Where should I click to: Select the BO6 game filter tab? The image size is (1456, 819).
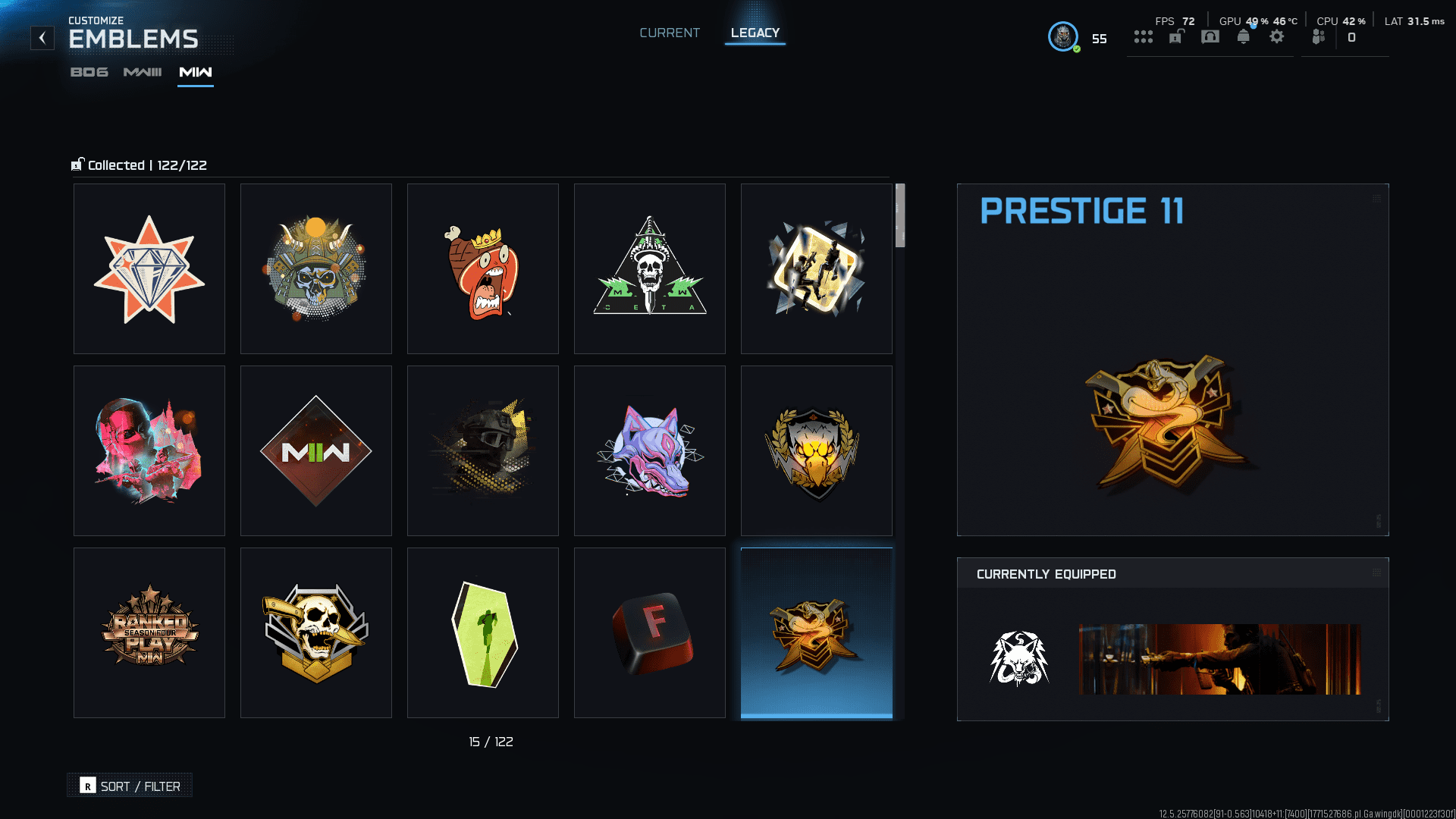pyautogui.click(x=89, y=72)
